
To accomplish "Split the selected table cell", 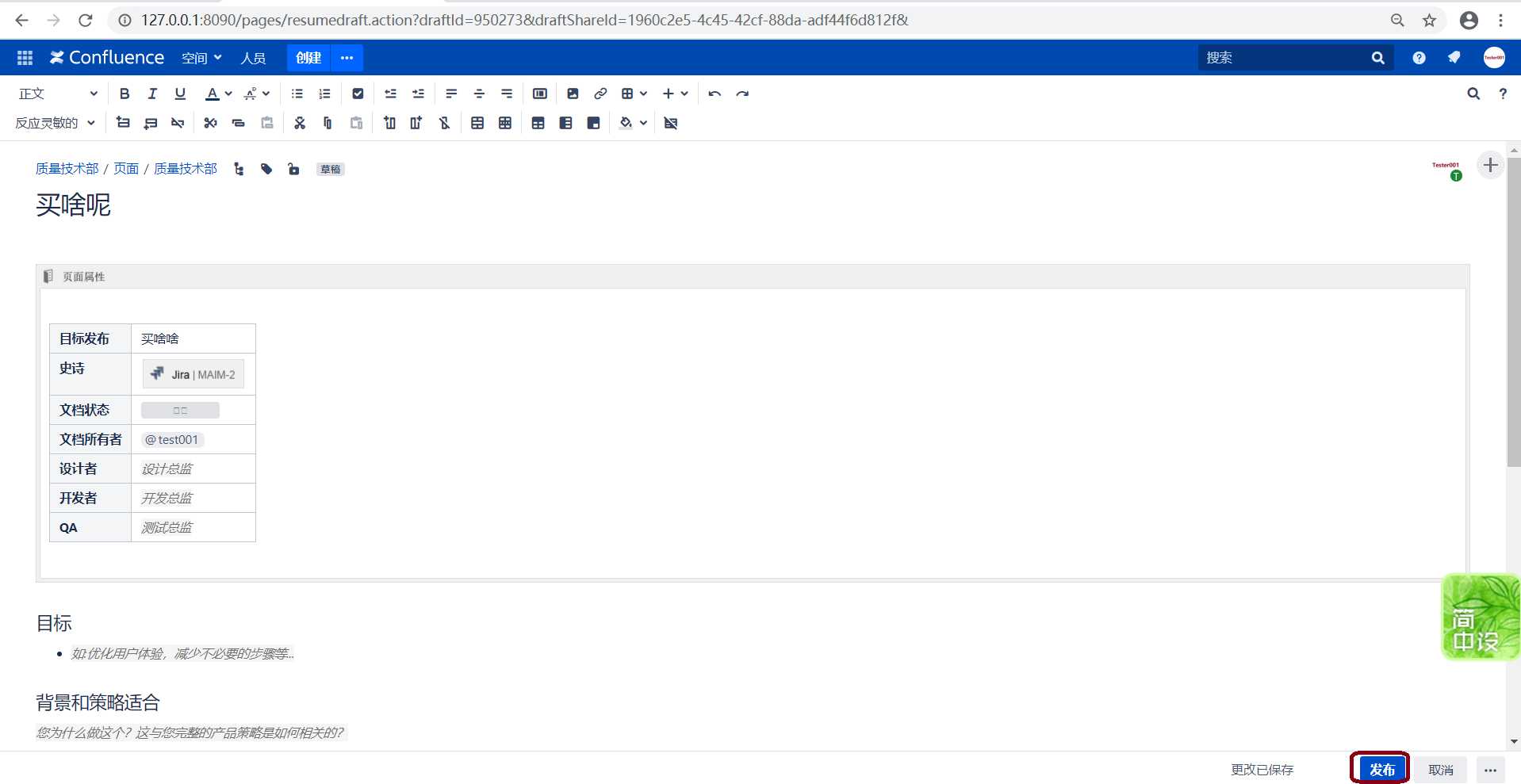I will pos(505,123).
